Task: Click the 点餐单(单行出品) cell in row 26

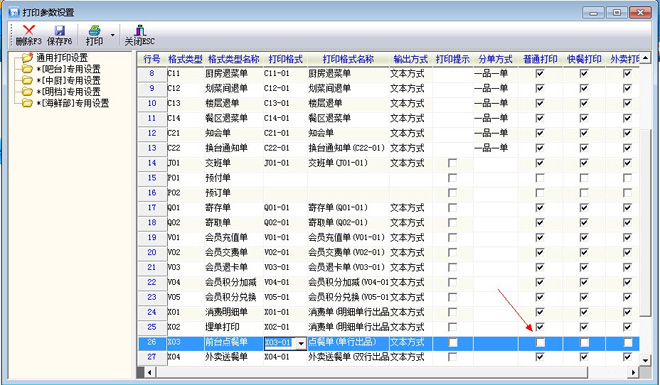Action: click(x=348, y=342)
